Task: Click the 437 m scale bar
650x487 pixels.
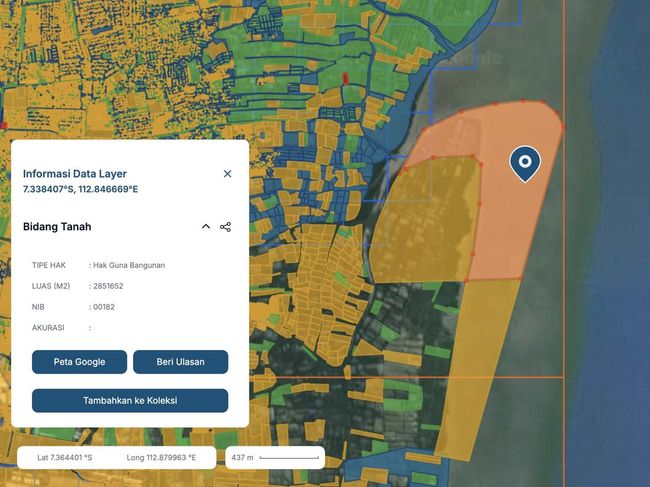Action: coord(275,457)
